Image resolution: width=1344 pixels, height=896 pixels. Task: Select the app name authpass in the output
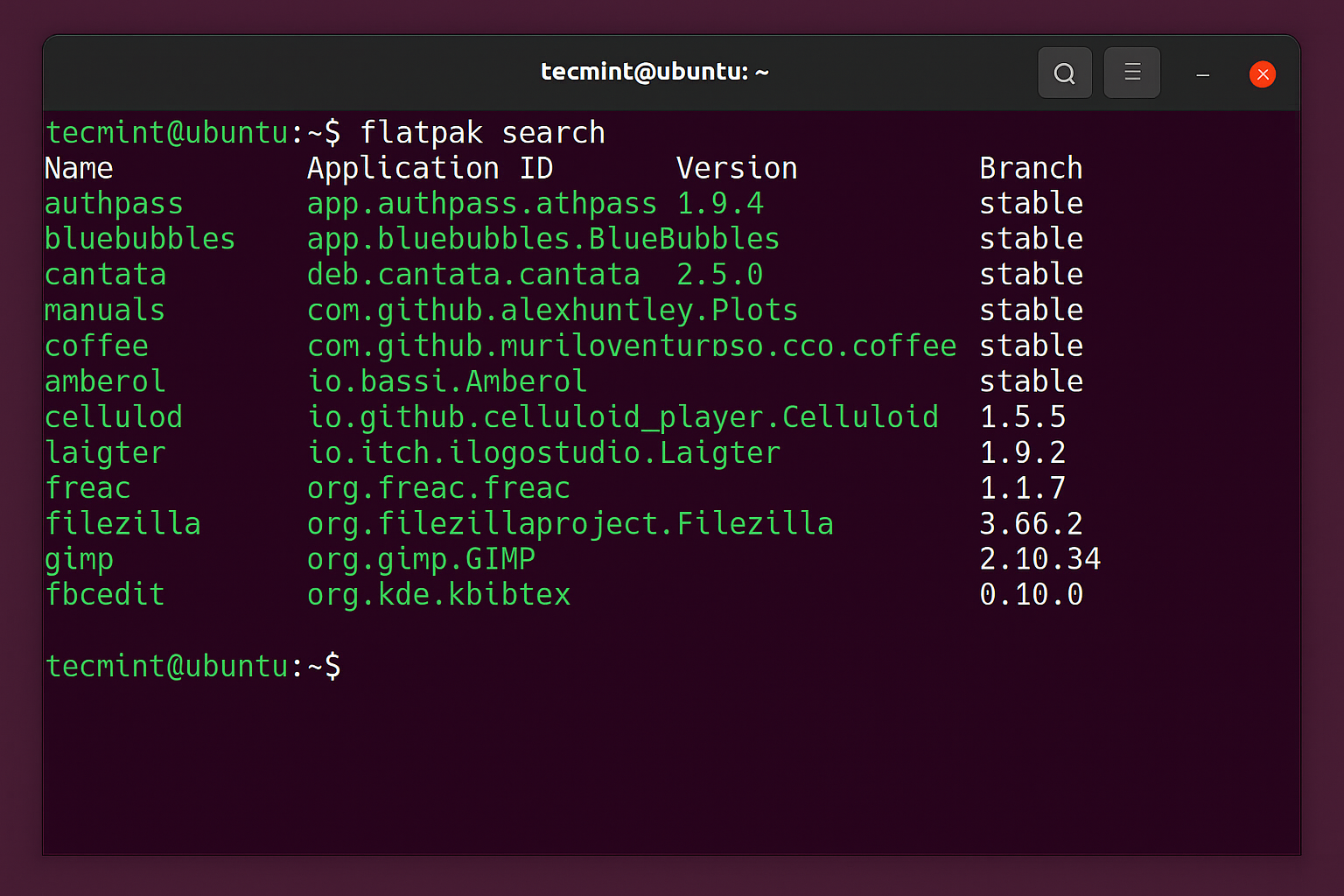tap(114, 203)
